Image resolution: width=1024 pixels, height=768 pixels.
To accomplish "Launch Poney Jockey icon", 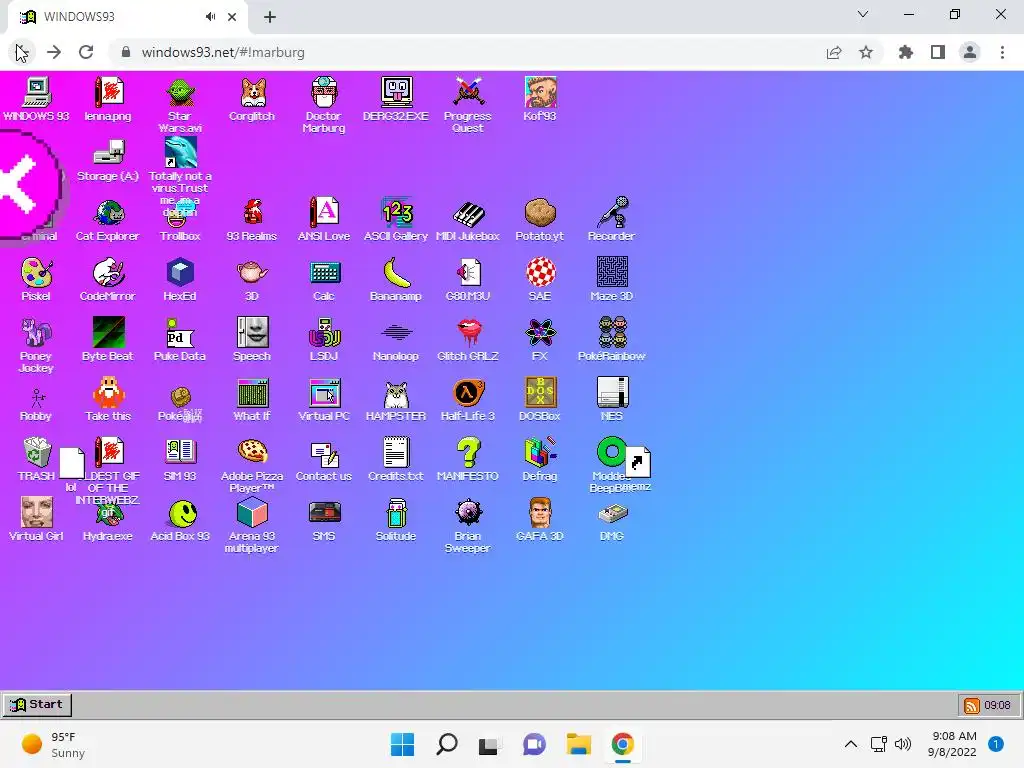I will click(x=37, y=333).
